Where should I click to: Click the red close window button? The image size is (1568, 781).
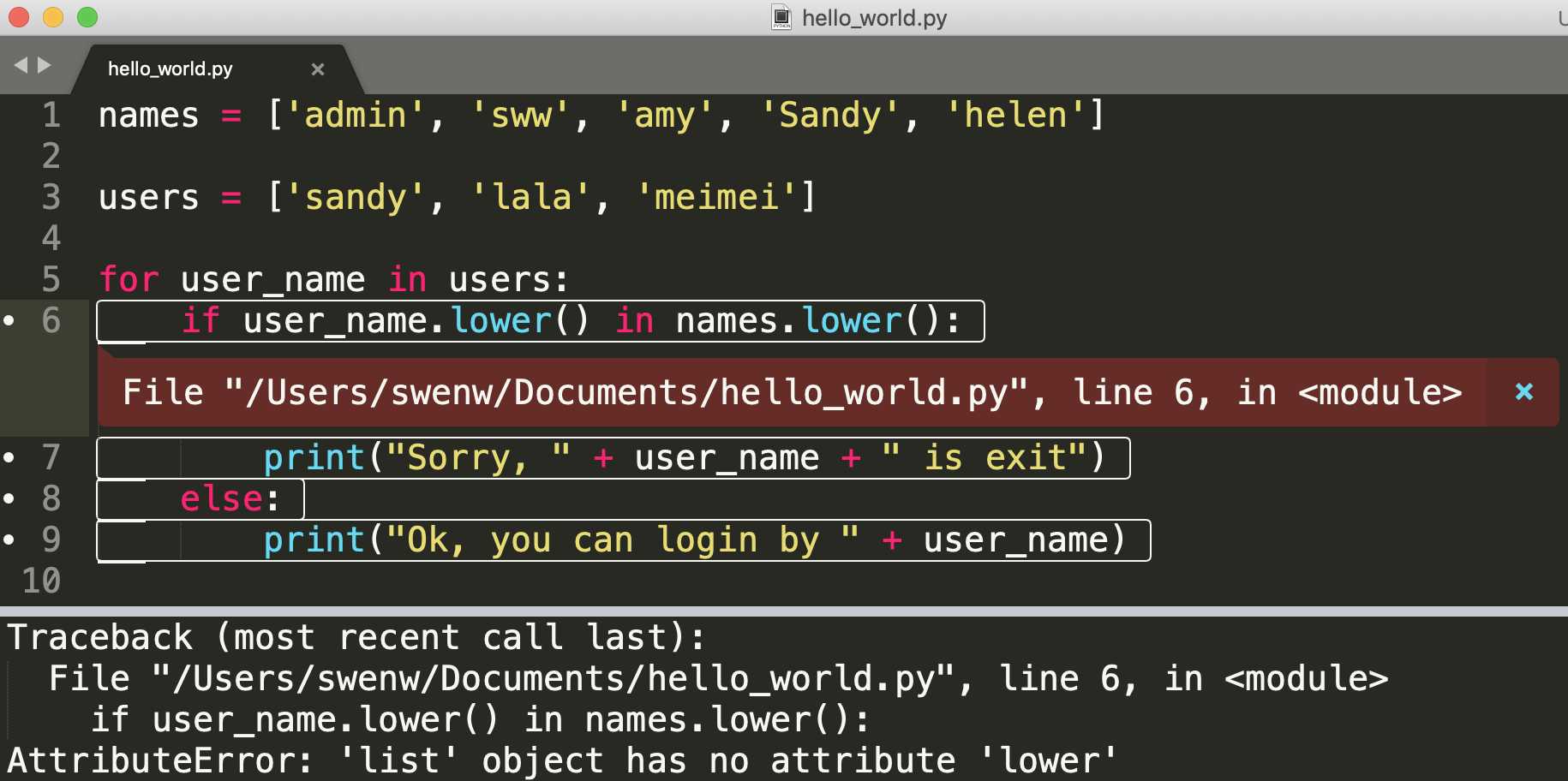pos(19,17)
